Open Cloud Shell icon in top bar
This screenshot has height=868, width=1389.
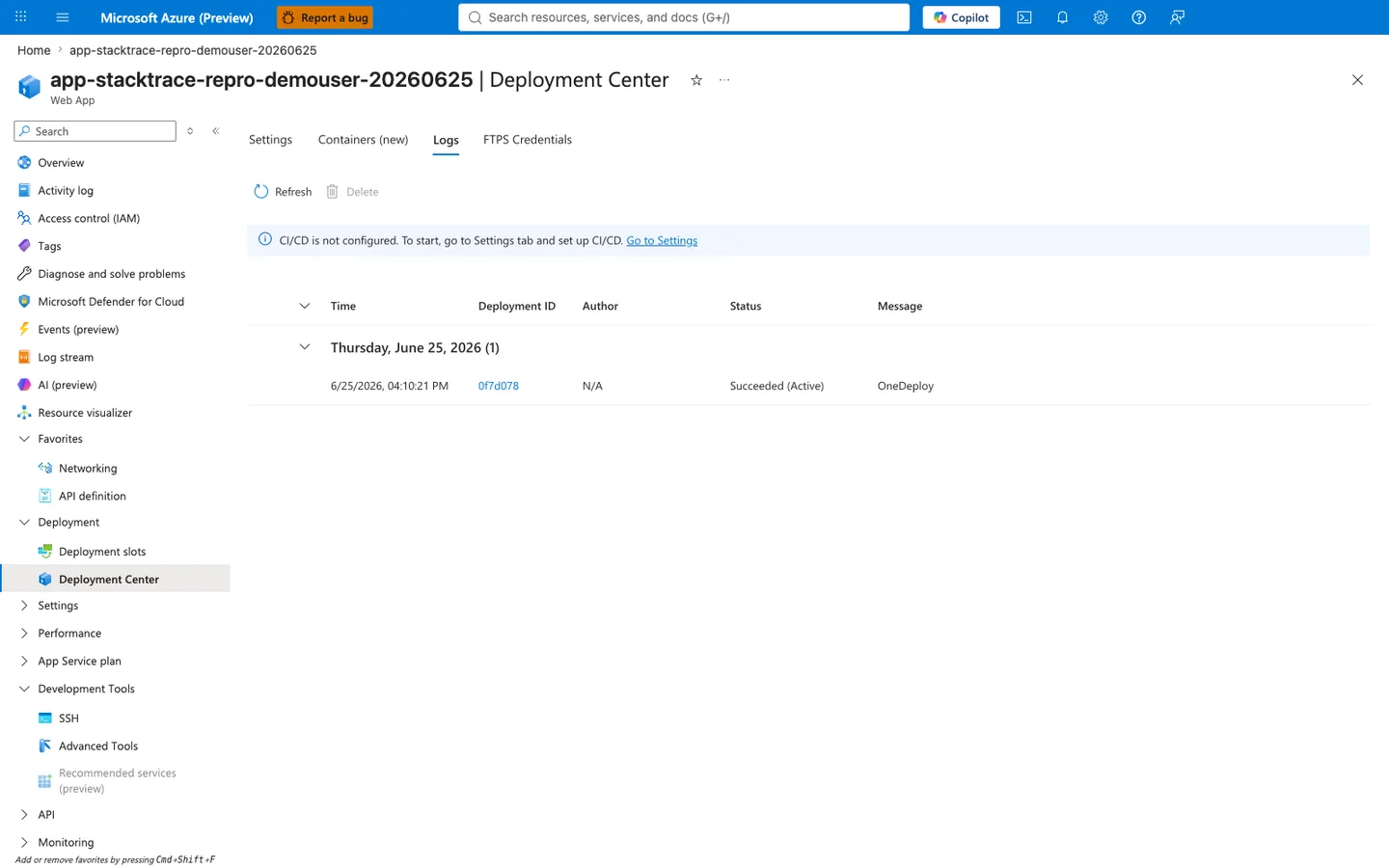(x=1024, y=17)
